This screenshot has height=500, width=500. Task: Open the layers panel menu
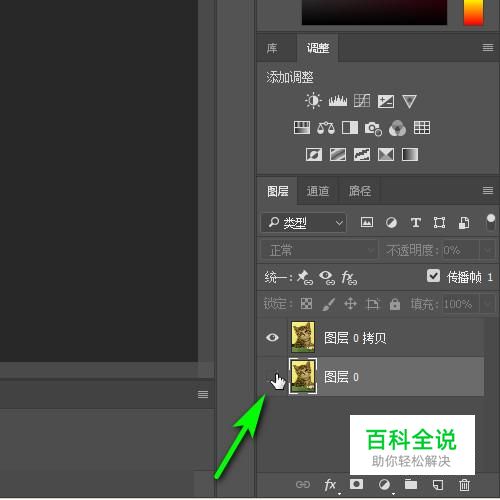pos(488,190)
